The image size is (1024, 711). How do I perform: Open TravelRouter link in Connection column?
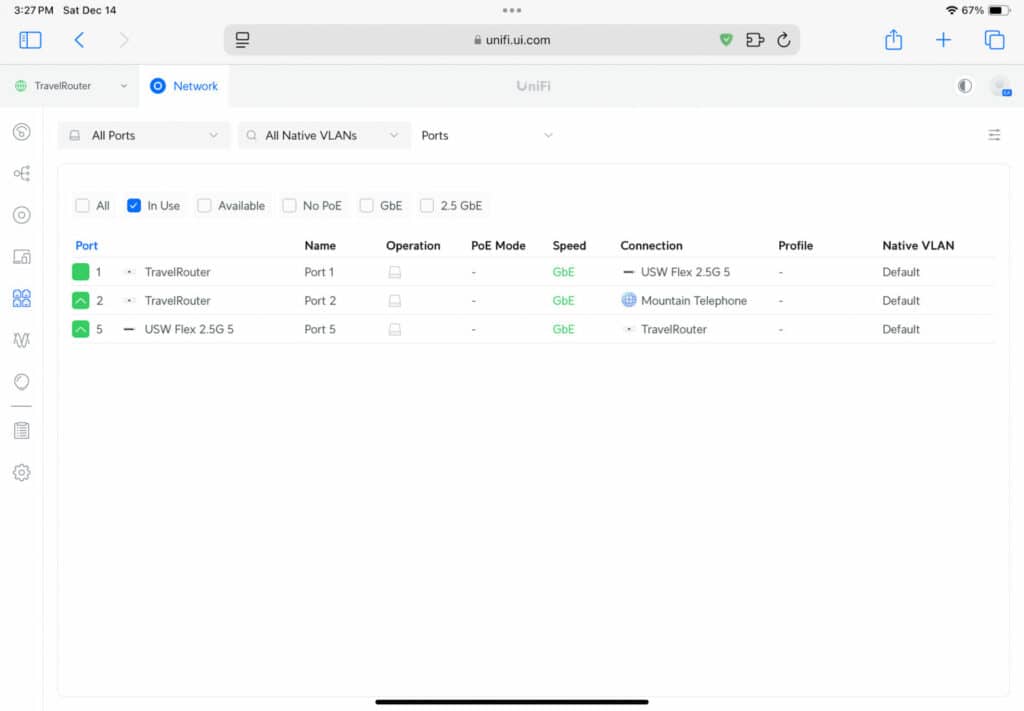[673, 329]
